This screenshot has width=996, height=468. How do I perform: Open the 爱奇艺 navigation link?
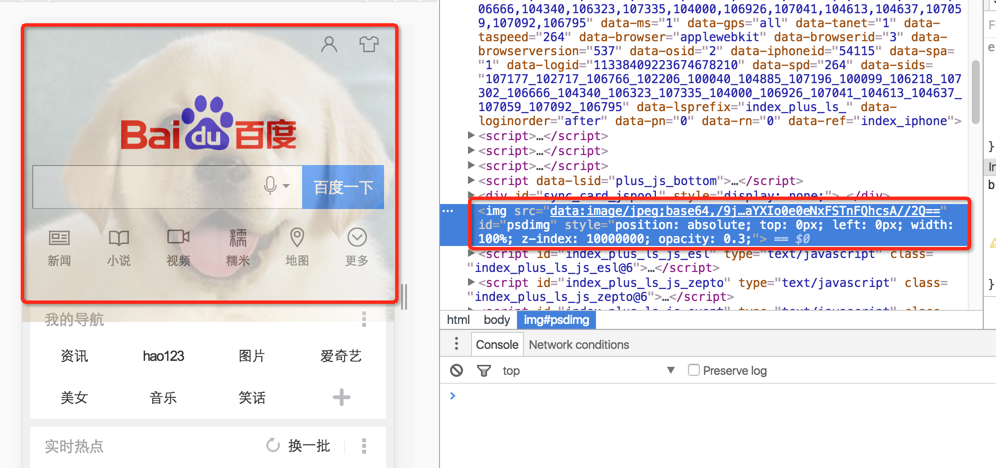[x=341, y=356]
